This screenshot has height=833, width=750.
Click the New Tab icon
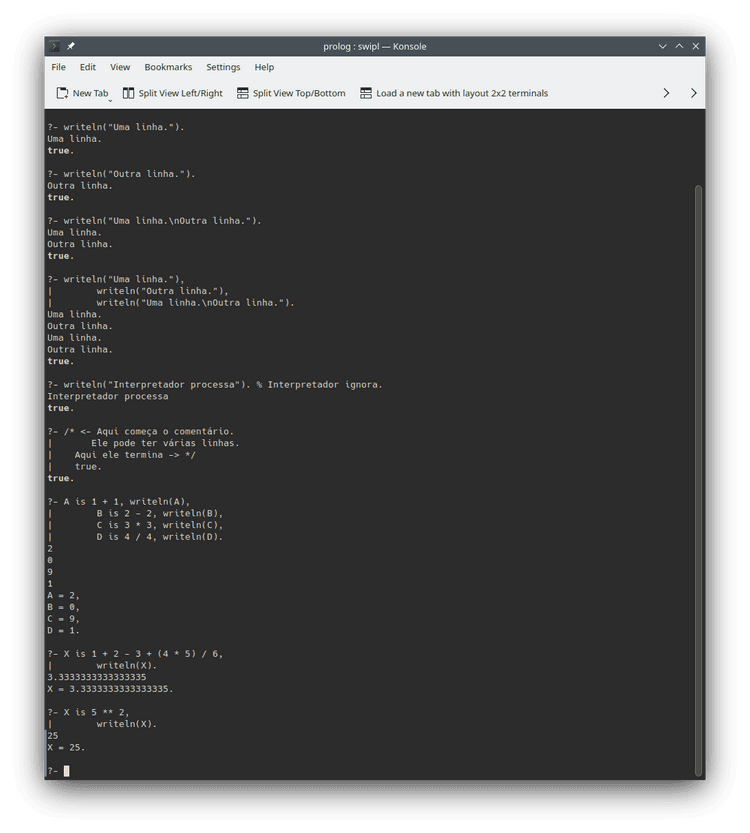click(x=62, y=93)
